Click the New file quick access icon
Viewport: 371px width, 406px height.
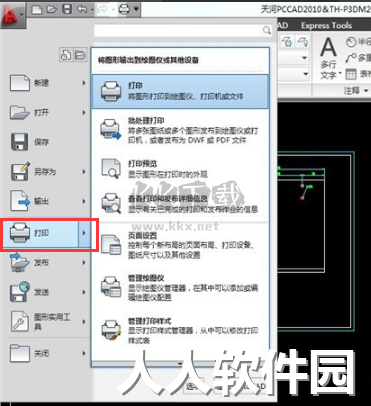tap(36, 9)
